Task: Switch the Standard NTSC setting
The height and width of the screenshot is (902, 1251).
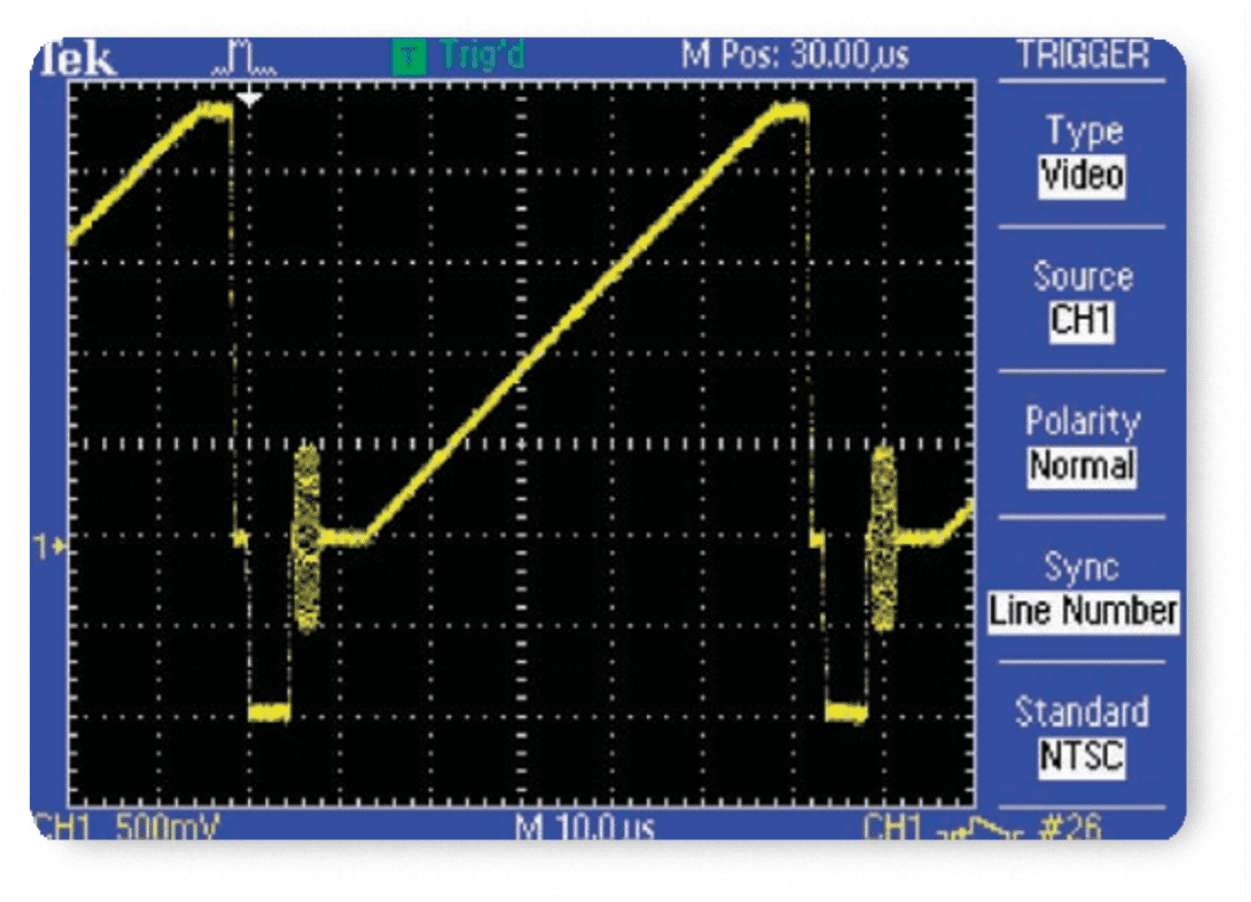Action: pyautogui.click(x=1082, y=756)
